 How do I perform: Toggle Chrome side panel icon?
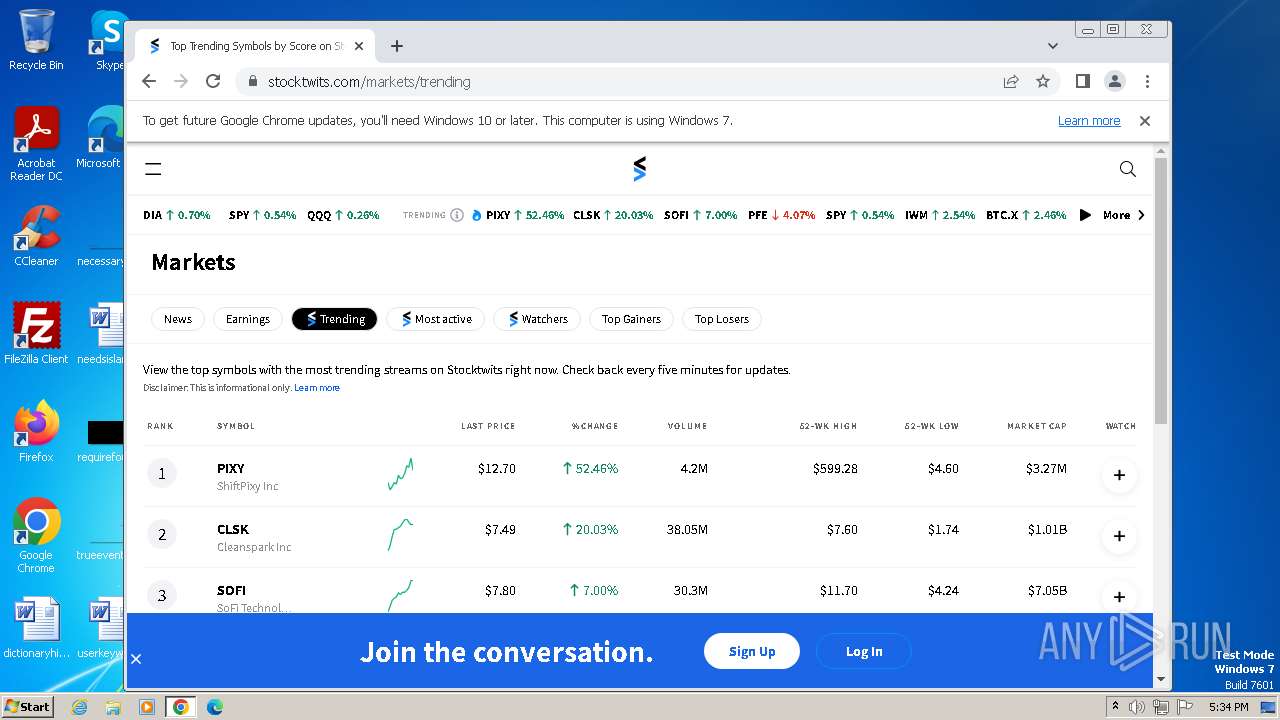tap(1082, 81)
